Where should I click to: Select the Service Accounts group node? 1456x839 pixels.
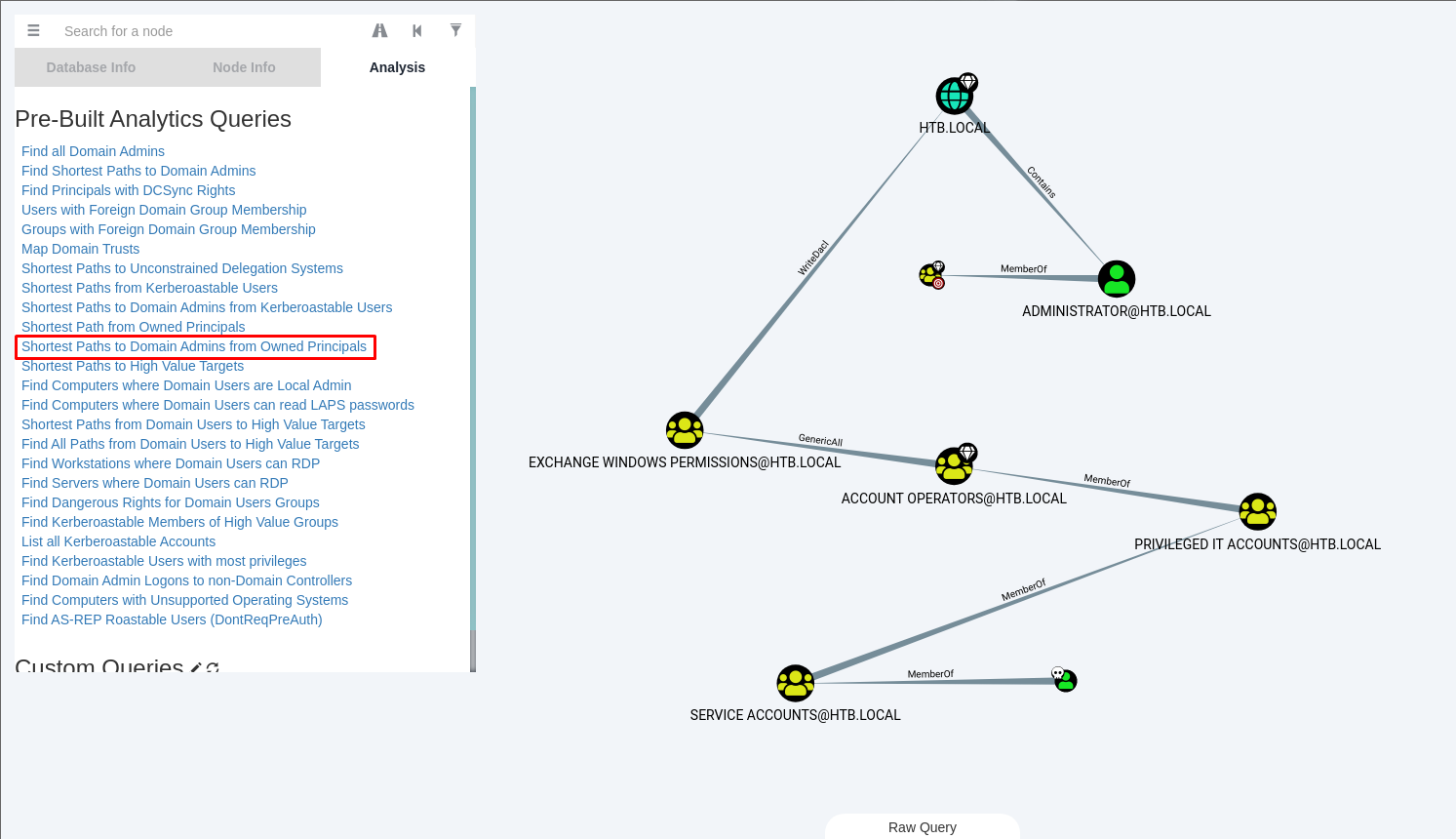tap(796, 683)
